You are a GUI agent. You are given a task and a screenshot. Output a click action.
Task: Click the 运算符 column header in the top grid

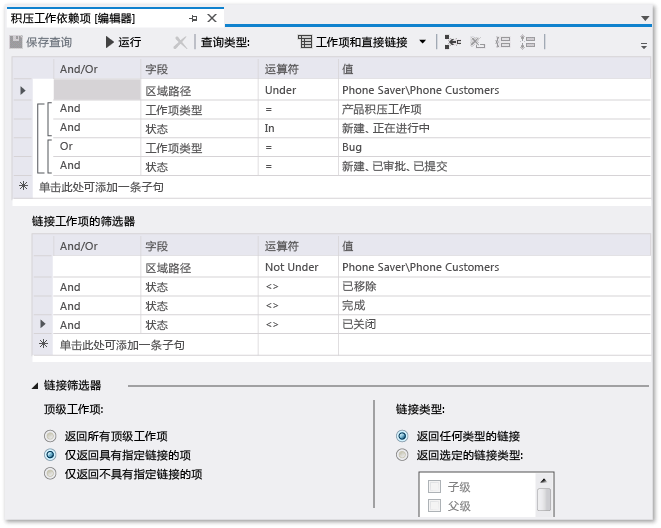click(298, 69)
